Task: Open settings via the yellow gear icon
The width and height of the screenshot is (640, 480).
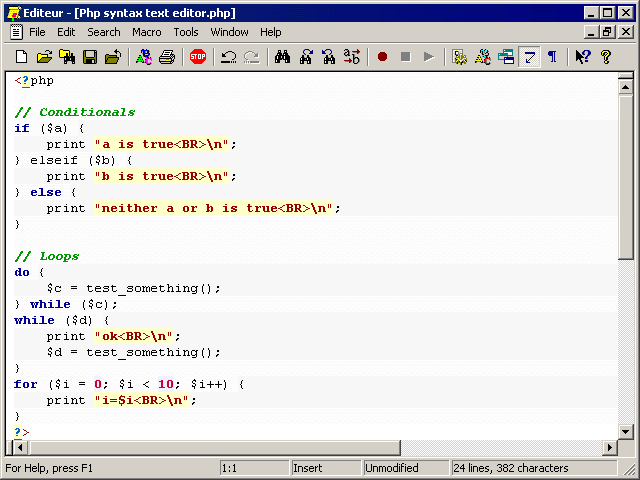Action: tap(460, 57)
